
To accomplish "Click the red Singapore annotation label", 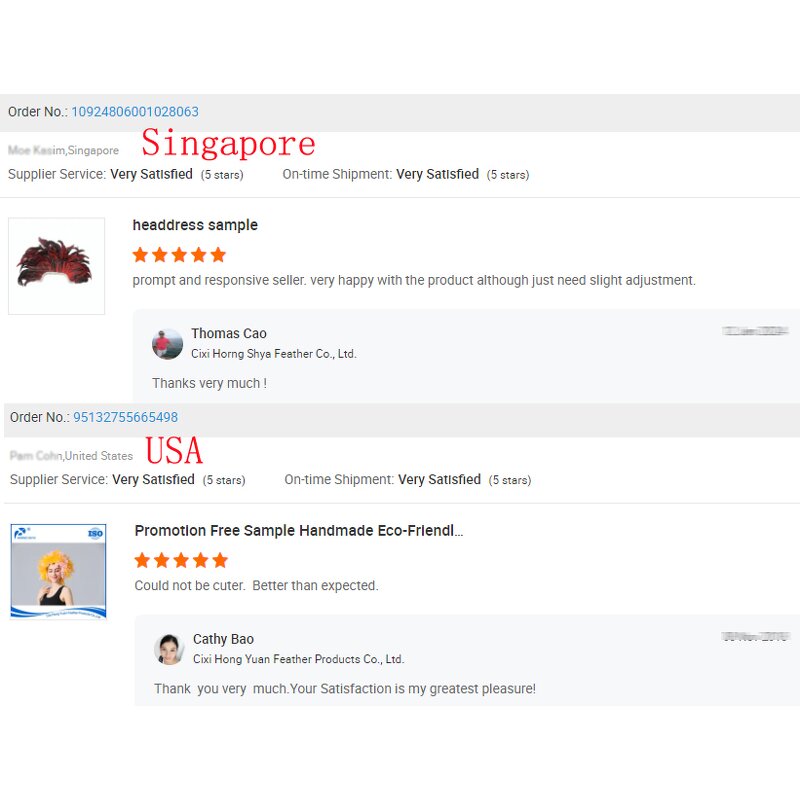I will point(228,143).
